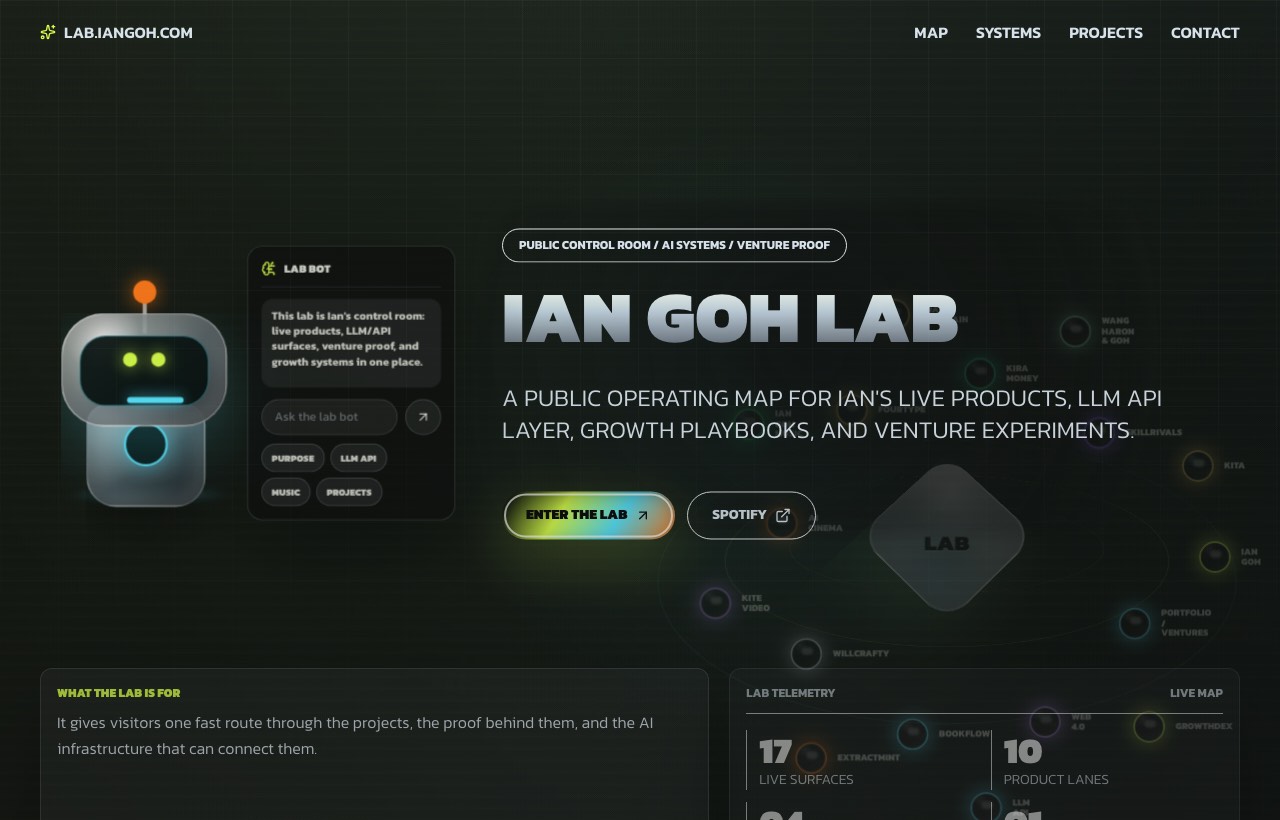The height and width of the screenshot is (820, 1280).
Task: Open the Kita map node
Action: (1198, 466)
